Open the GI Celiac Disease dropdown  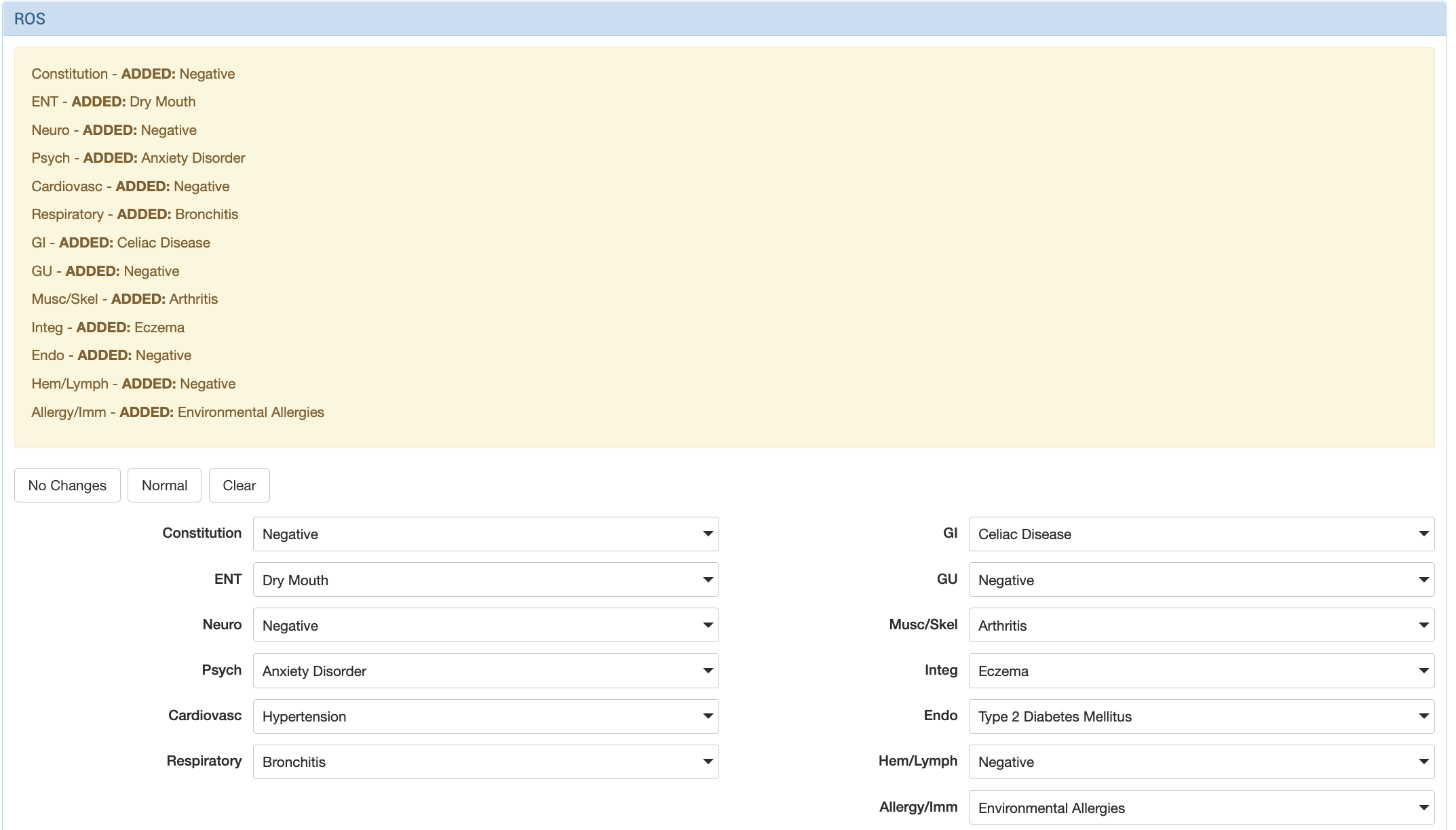[x=1201, y=534]
